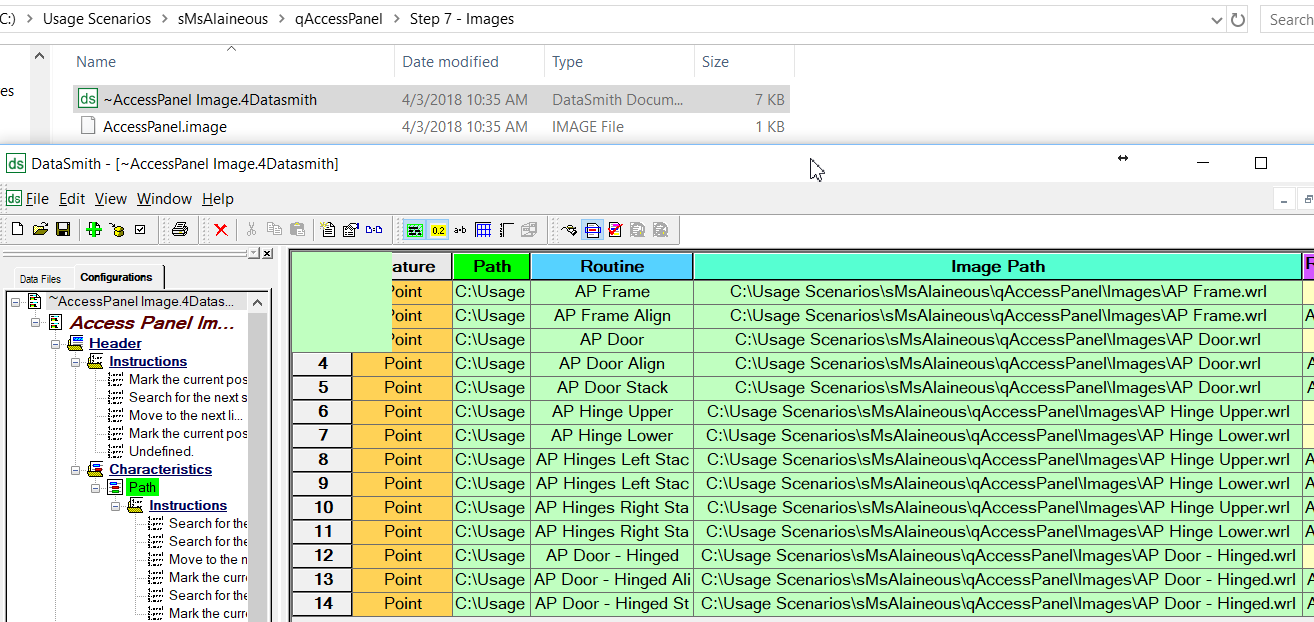The width and height of the screenshot is (1314, 622).
Task: Select the AccessPanel.image file in Explorer
Action: [164, 127]
